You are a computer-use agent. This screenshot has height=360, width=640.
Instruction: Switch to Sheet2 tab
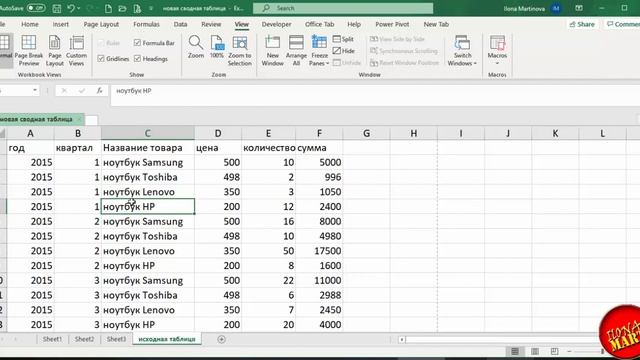[84, 339]
